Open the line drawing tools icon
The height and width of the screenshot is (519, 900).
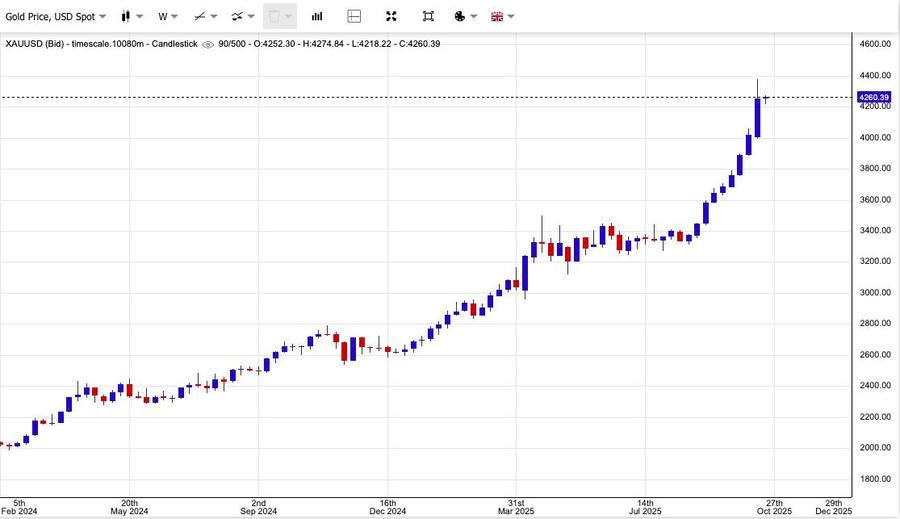pyautogui.click(x=200, y=16)
